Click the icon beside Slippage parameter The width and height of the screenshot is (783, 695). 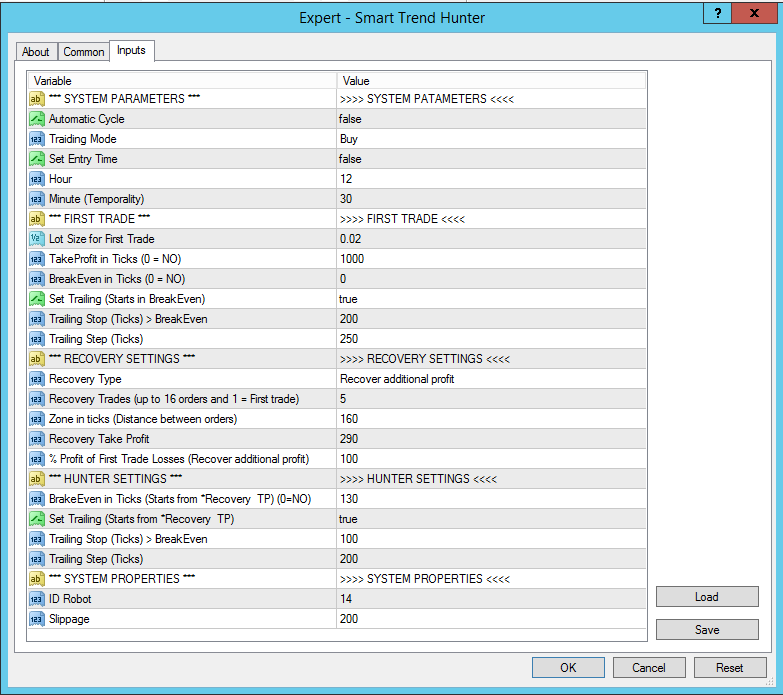click(x=37, y=619)
